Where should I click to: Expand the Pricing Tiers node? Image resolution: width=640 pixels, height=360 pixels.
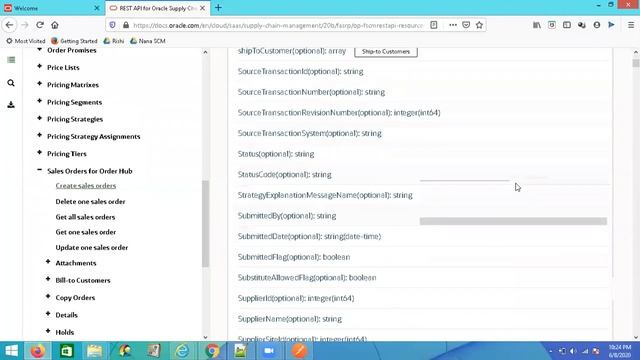(40, 153)
